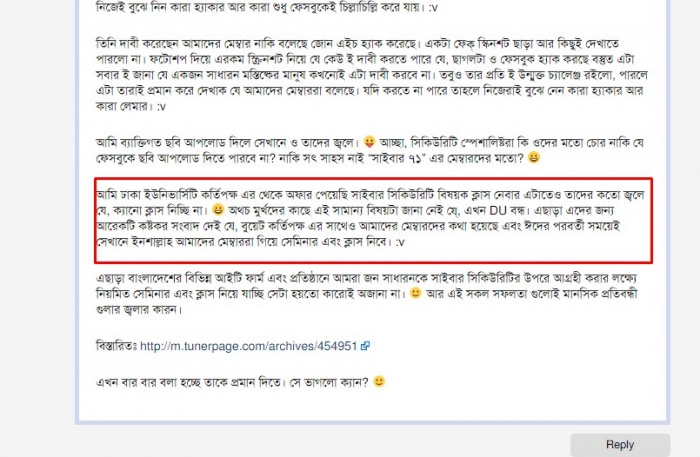Open the m.tunerpage.com/archives/454951 link

click(x=249, y=346)
